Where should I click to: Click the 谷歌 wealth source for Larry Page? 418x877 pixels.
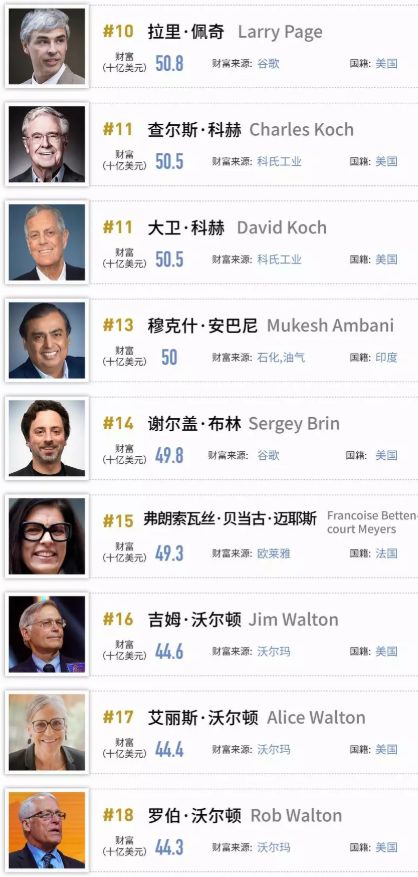pos(268,64)
